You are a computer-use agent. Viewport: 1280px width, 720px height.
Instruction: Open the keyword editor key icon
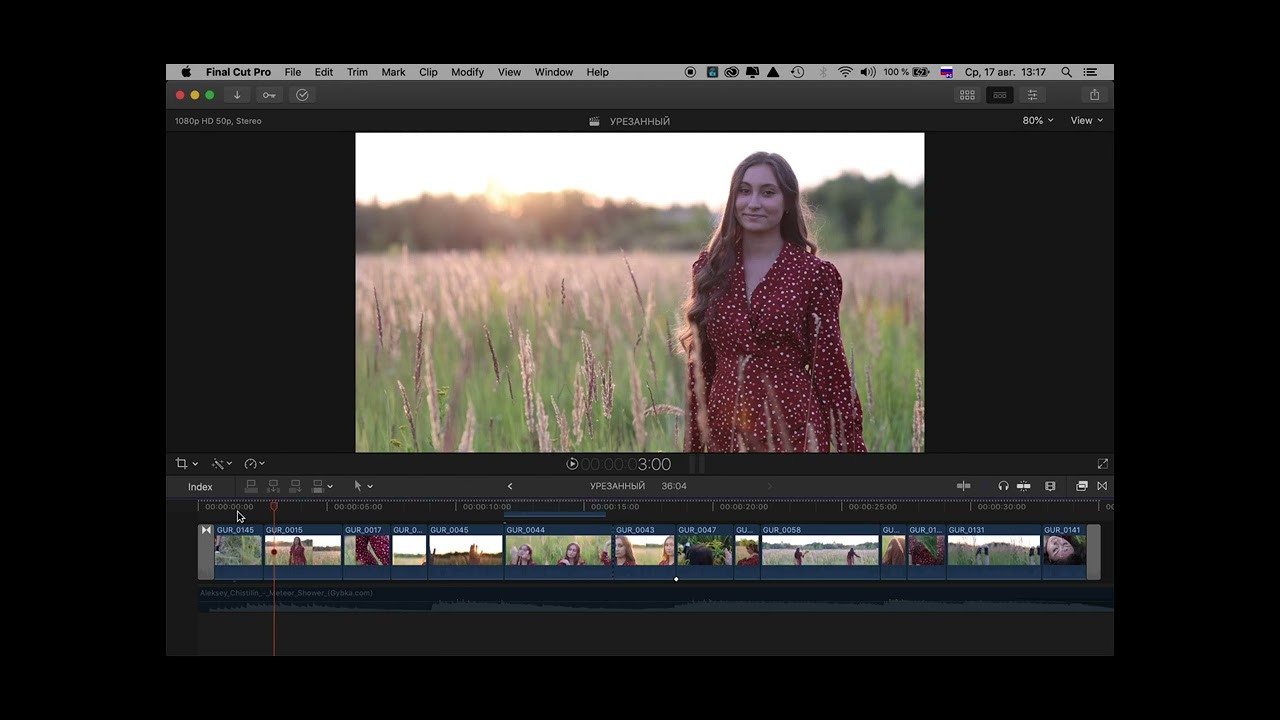(268, 95)
